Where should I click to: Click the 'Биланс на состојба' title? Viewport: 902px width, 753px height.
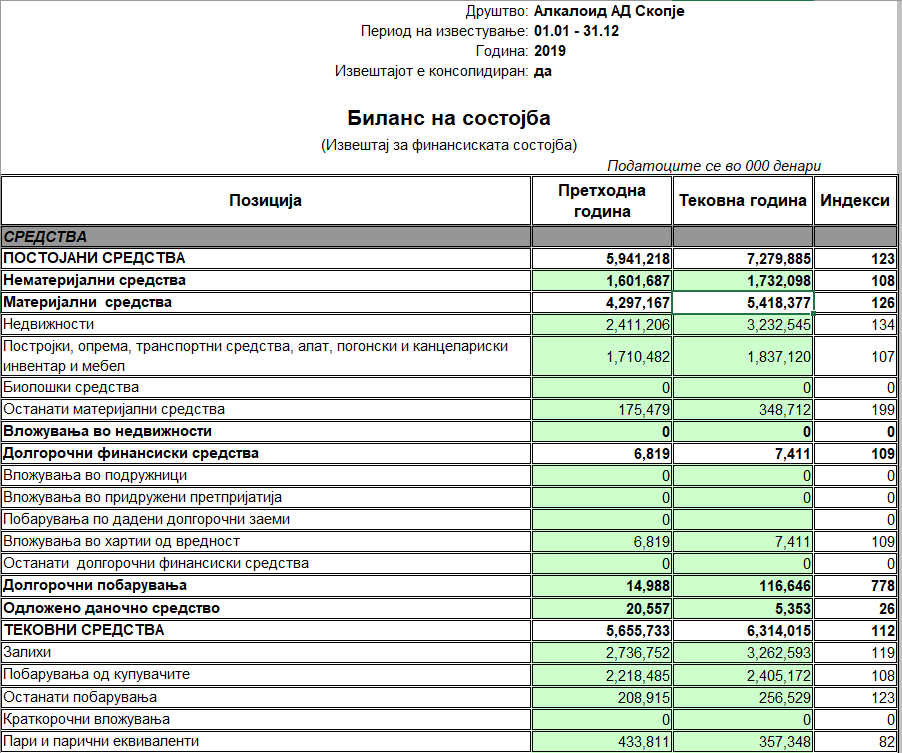(449, 119)
